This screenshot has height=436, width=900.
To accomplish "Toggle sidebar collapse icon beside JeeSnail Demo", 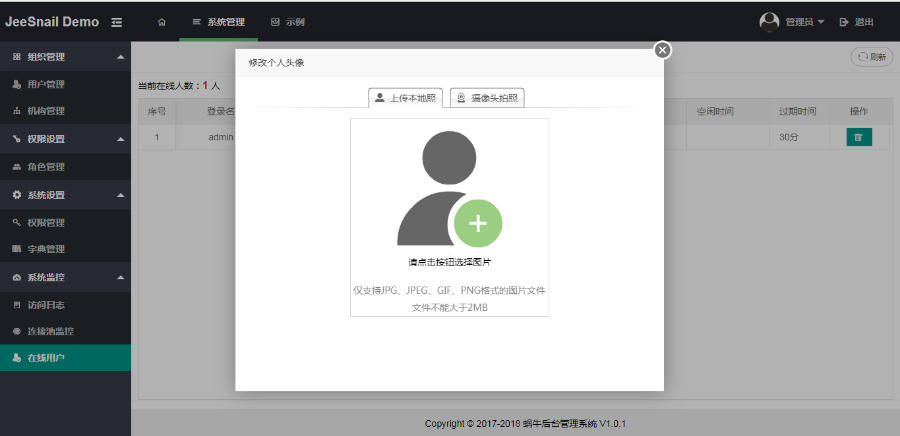I will click(x=117, y=22).
